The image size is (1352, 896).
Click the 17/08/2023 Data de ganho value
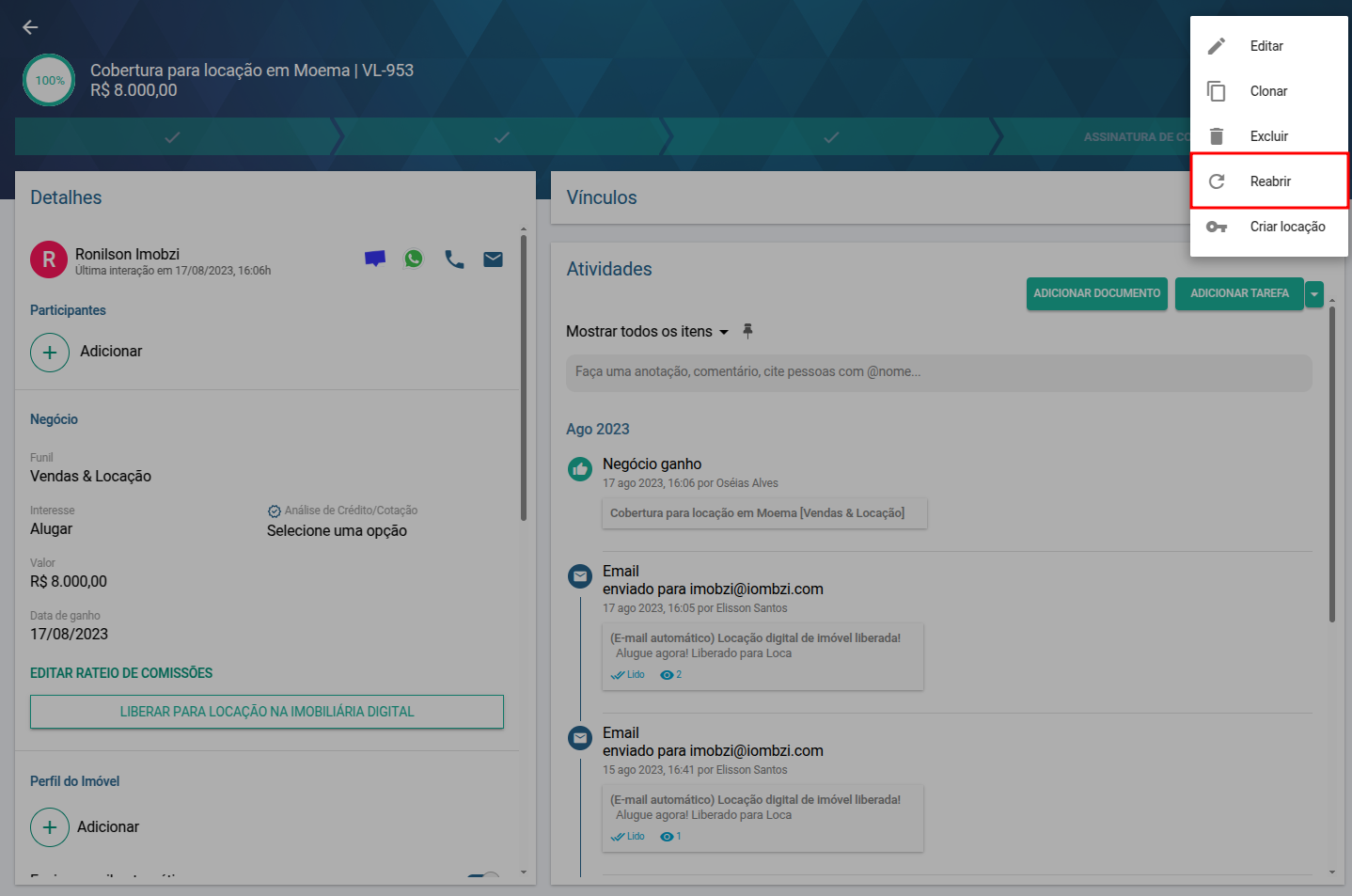point(69,634)
